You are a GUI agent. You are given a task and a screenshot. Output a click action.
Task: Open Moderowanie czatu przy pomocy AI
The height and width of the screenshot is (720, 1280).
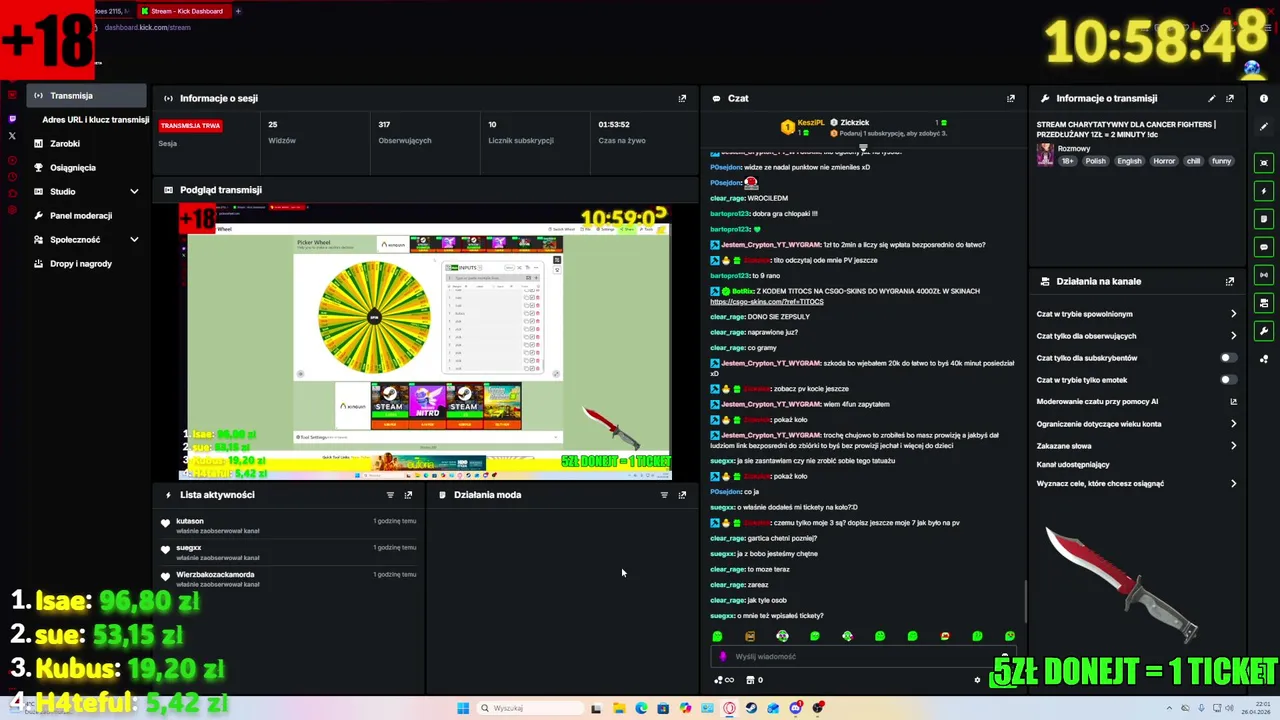1136,402
